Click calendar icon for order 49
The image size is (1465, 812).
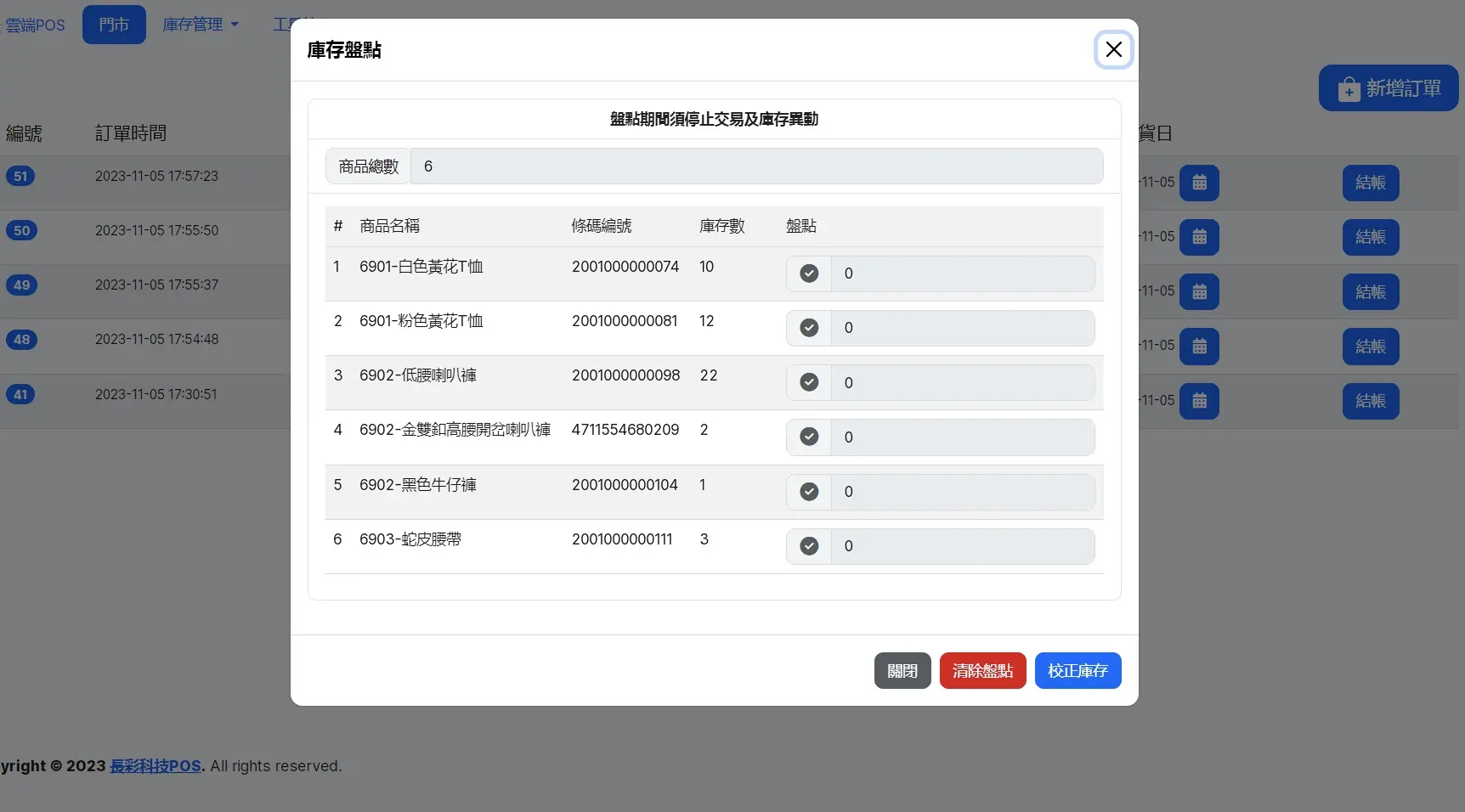(x=1199, y=291)
